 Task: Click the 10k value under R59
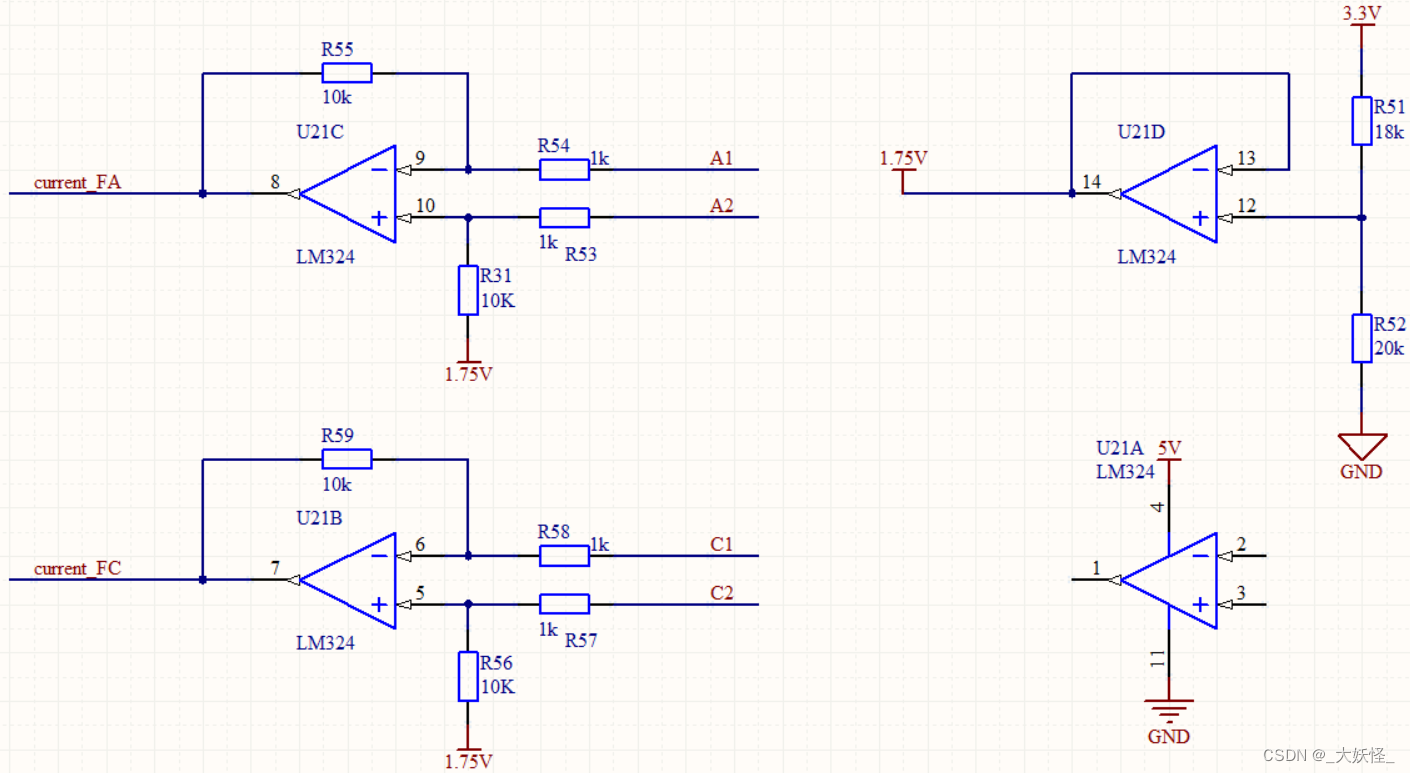click(x=337, y=484)
